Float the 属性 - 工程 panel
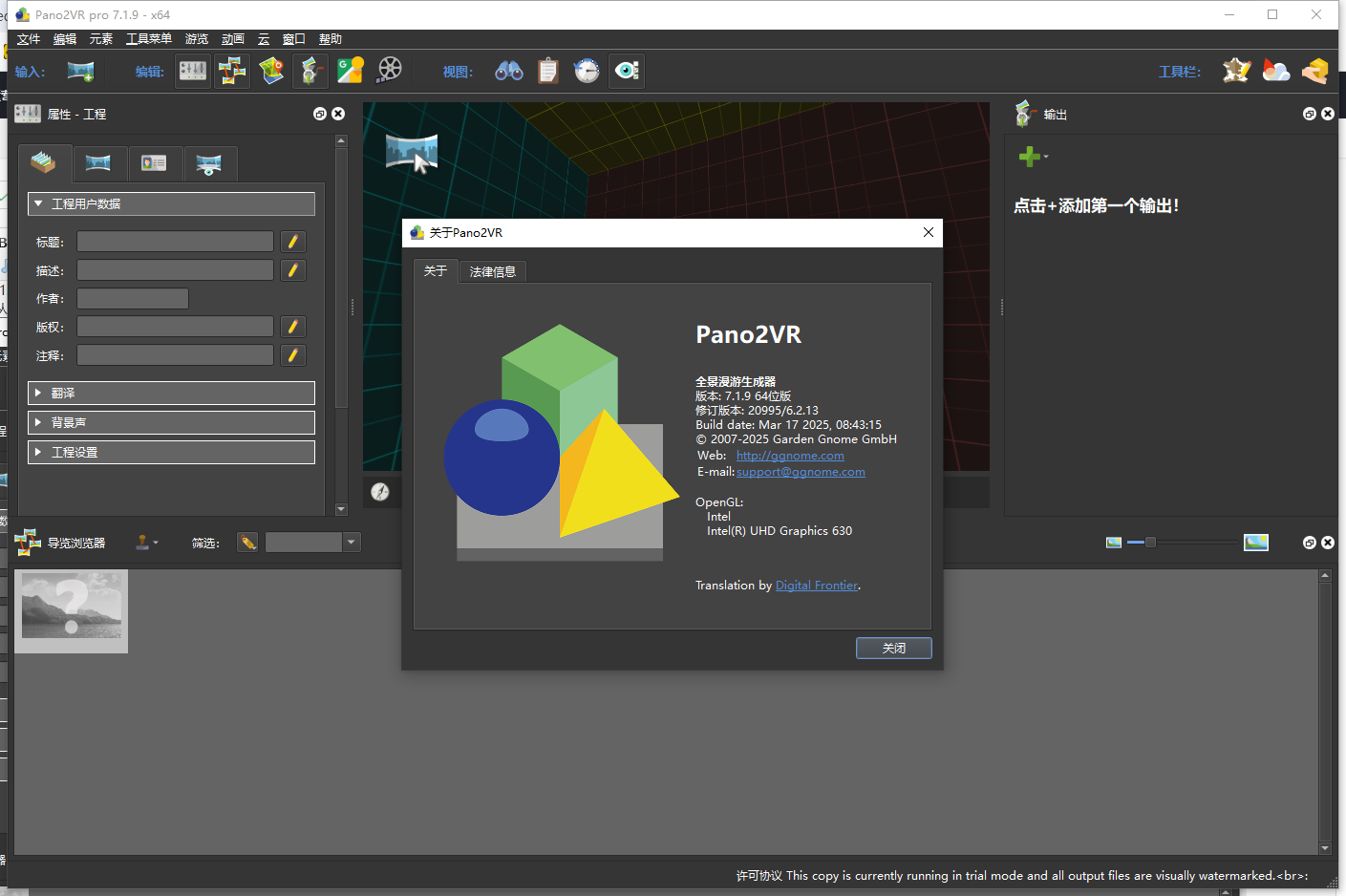Viewport: 1346px width, 896px height. click(x=320, y=114)
